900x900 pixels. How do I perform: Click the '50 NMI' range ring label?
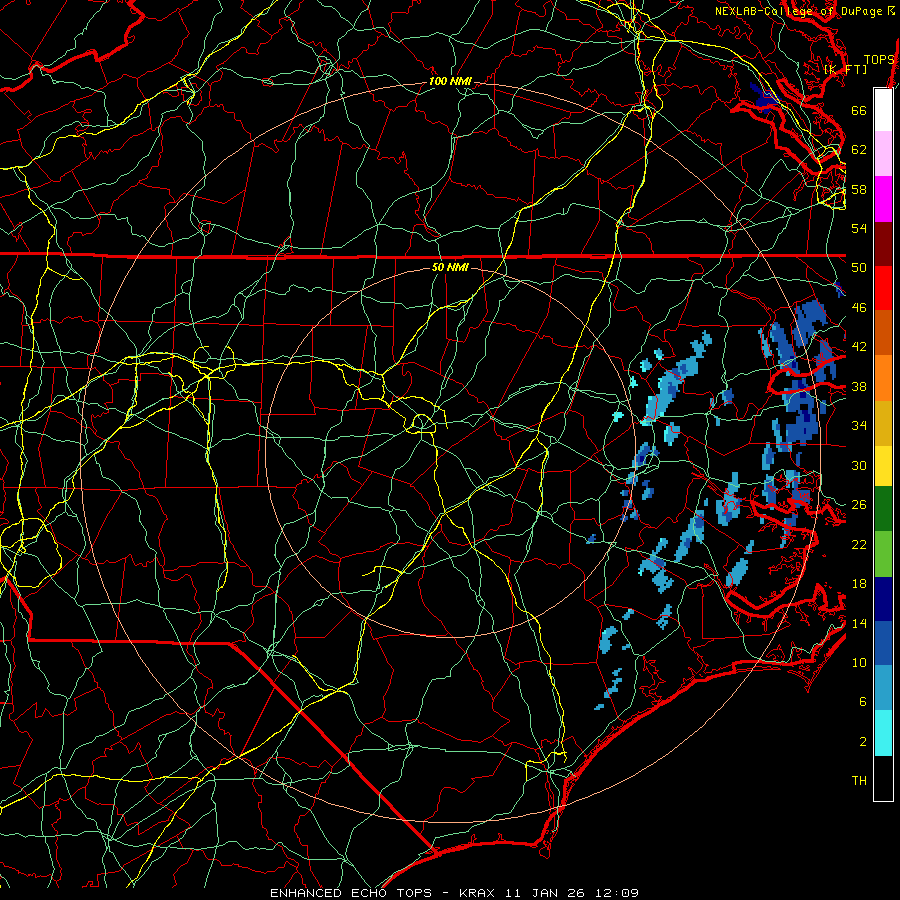click(x=450, y=267)
